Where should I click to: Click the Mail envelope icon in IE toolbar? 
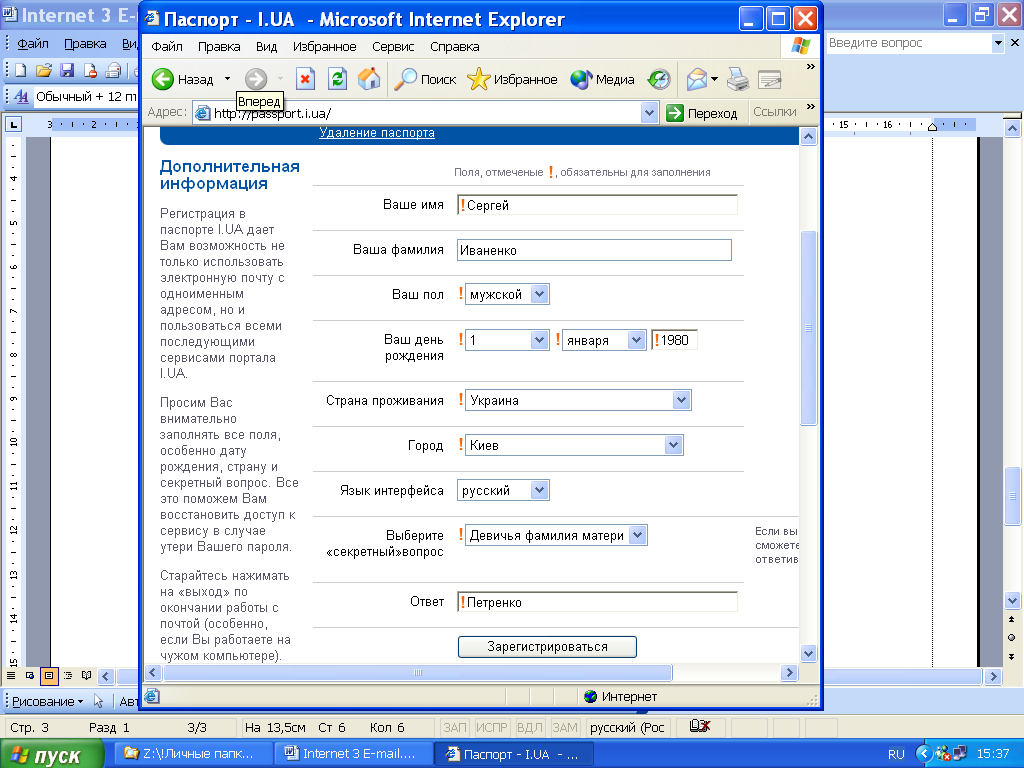697,80
